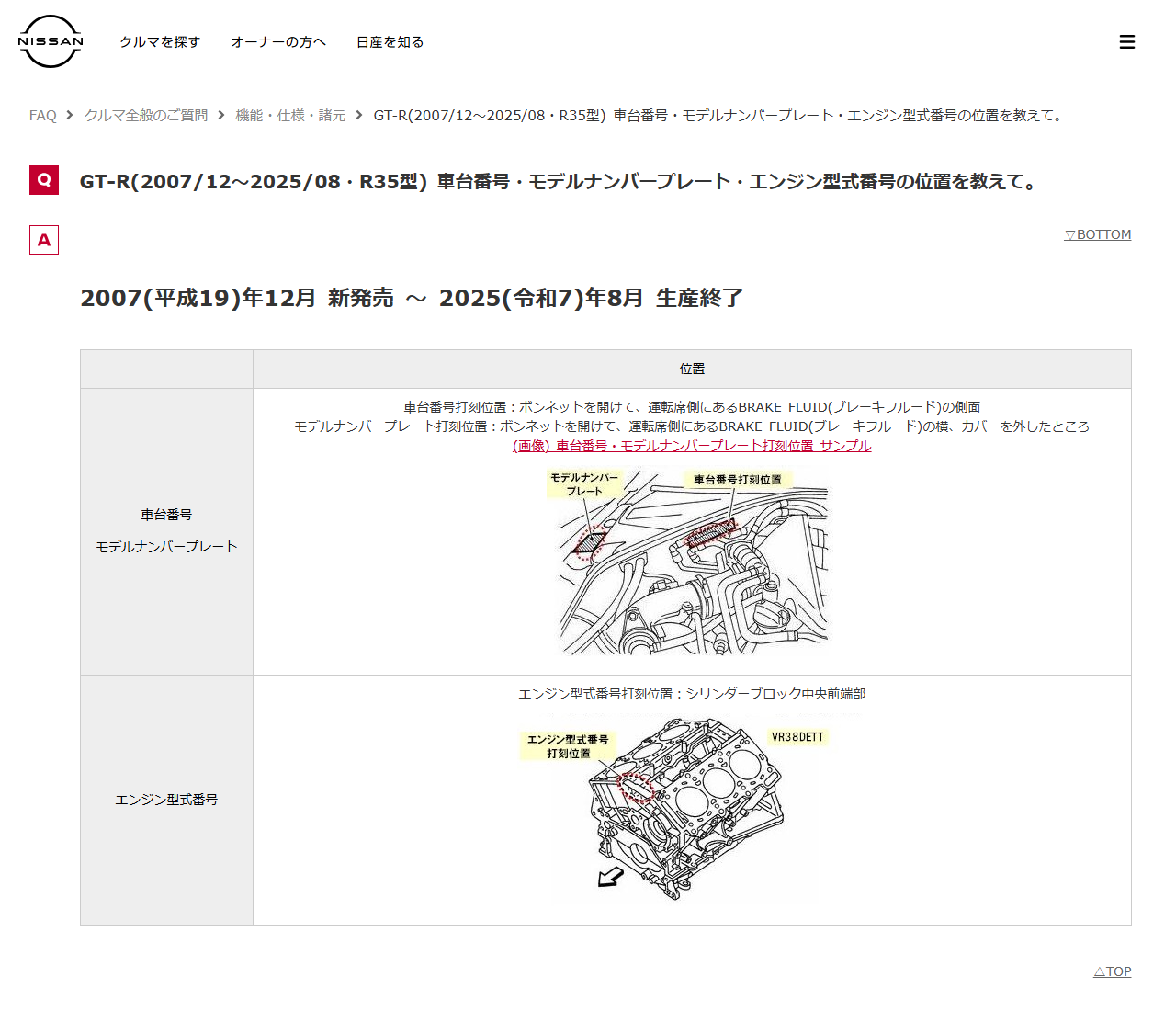Click the red Q question icon
Image resolution: width=1176 pixels, height=1011 pixels.
pos(44,180)
